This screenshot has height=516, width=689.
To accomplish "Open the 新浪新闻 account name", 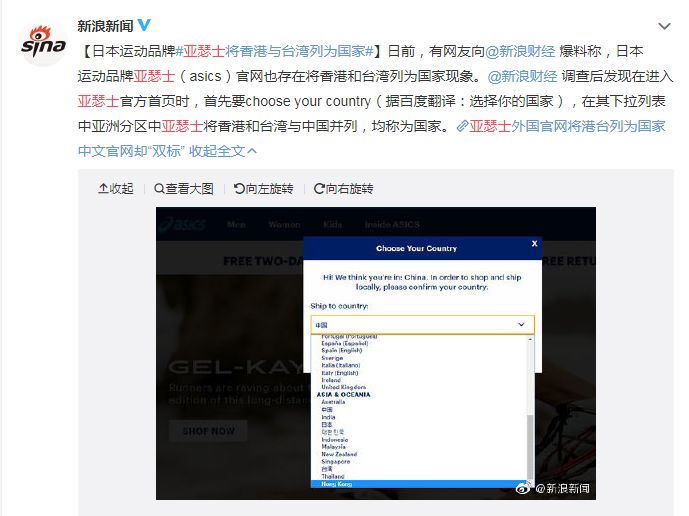I will pos(105,26).
